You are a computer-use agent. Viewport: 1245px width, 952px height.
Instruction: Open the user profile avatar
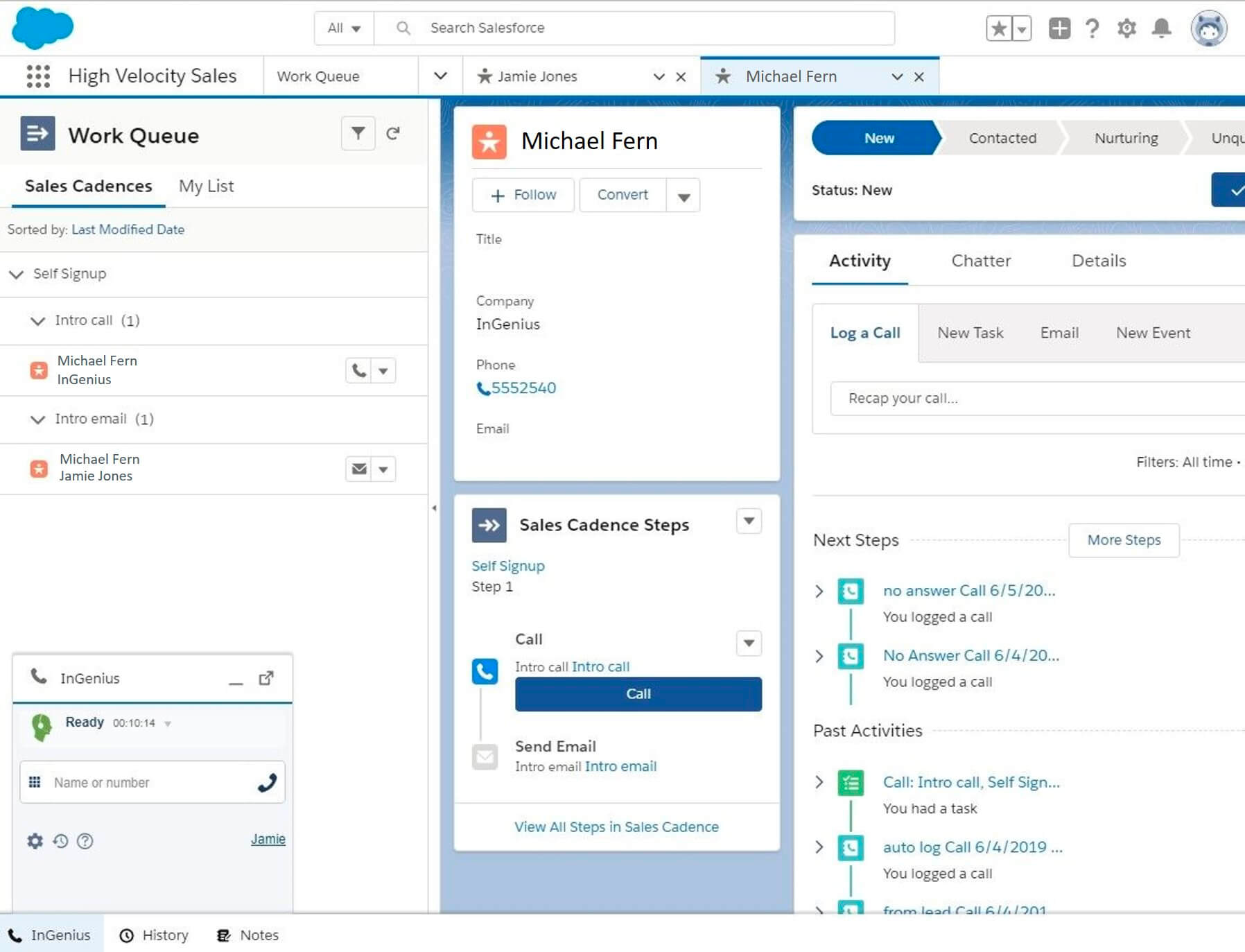[x=1209, y=28]
